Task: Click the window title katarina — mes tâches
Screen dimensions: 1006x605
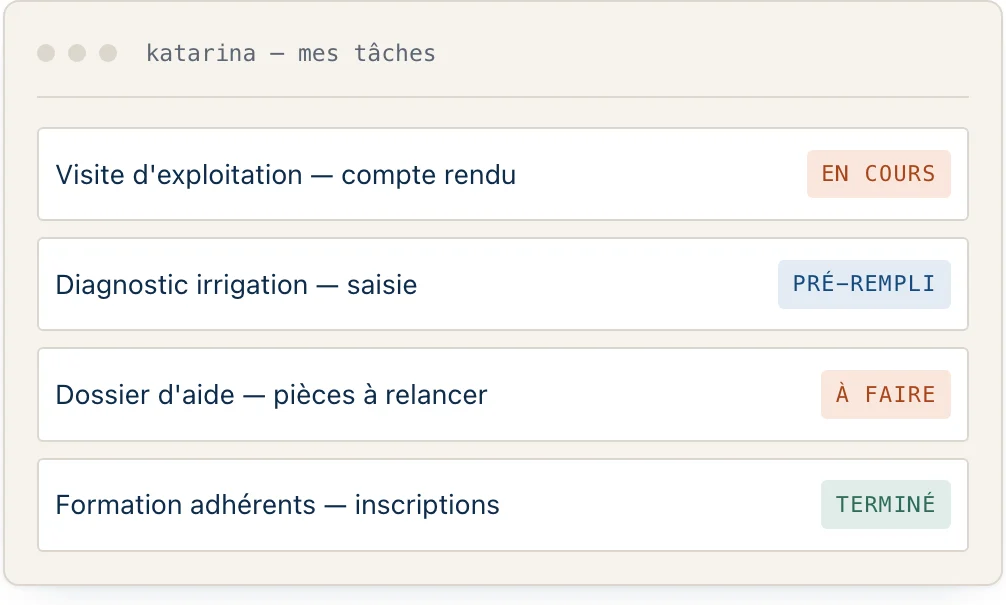Action: 291,53
